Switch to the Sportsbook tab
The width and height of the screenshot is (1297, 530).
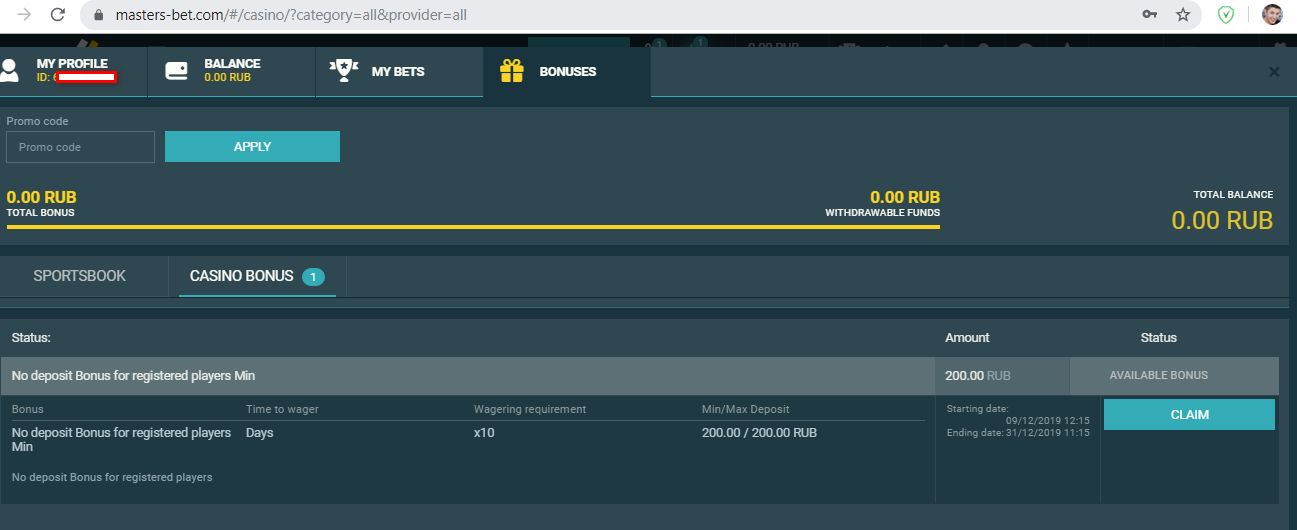point(80,276)
